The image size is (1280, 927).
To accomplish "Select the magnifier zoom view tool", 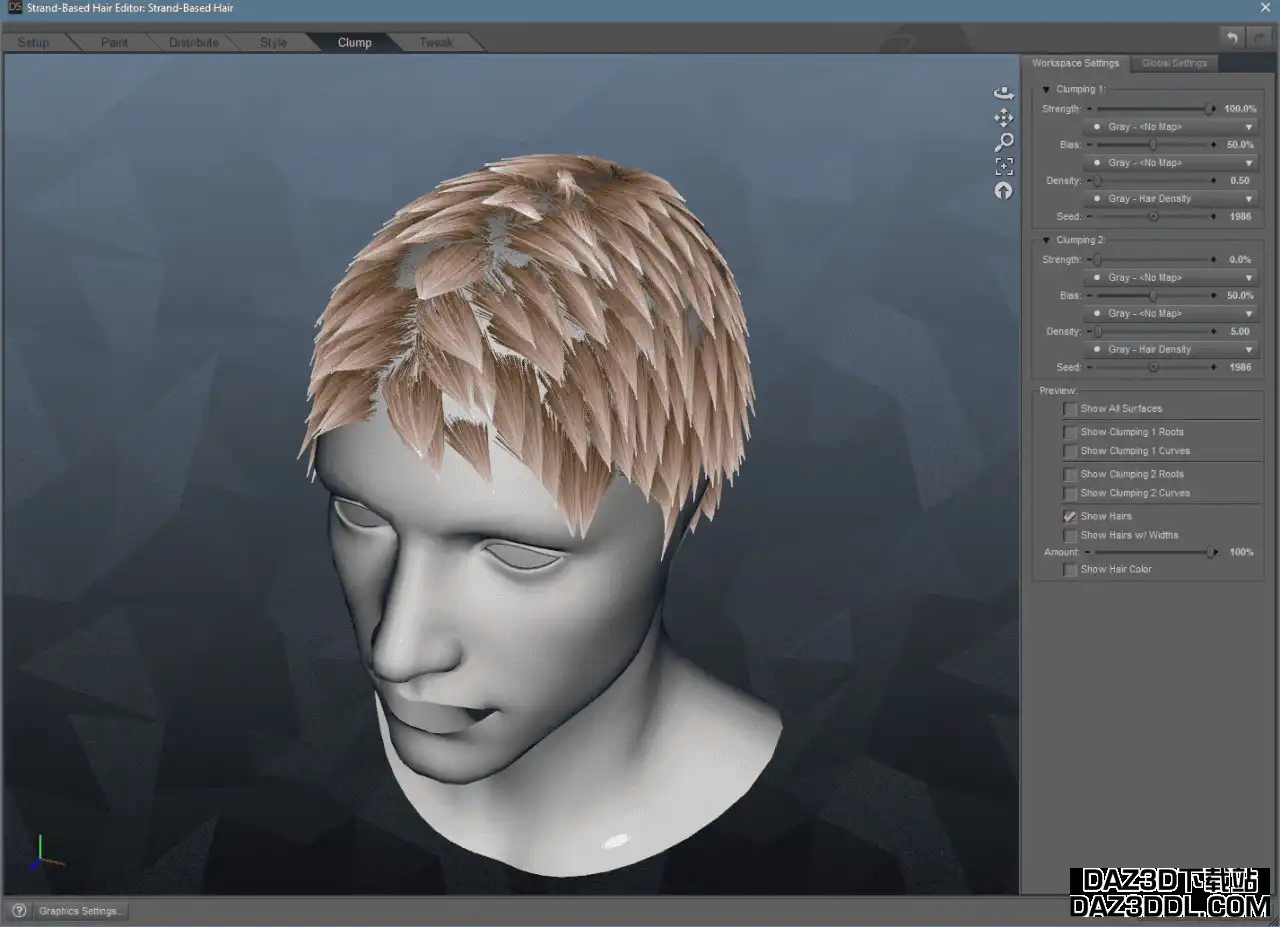I will tap(1004, 141).
